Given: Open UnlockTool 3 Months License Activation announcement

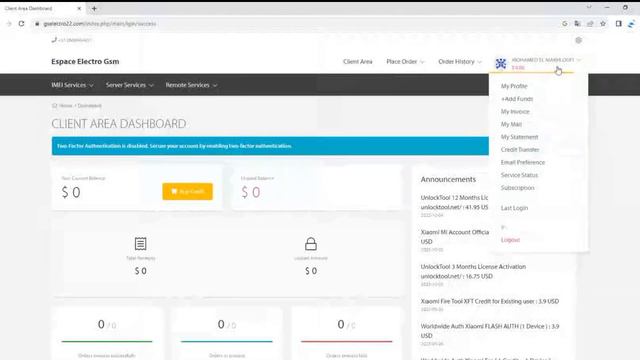Looking at the screenshot, I should (x=473, y=271).
